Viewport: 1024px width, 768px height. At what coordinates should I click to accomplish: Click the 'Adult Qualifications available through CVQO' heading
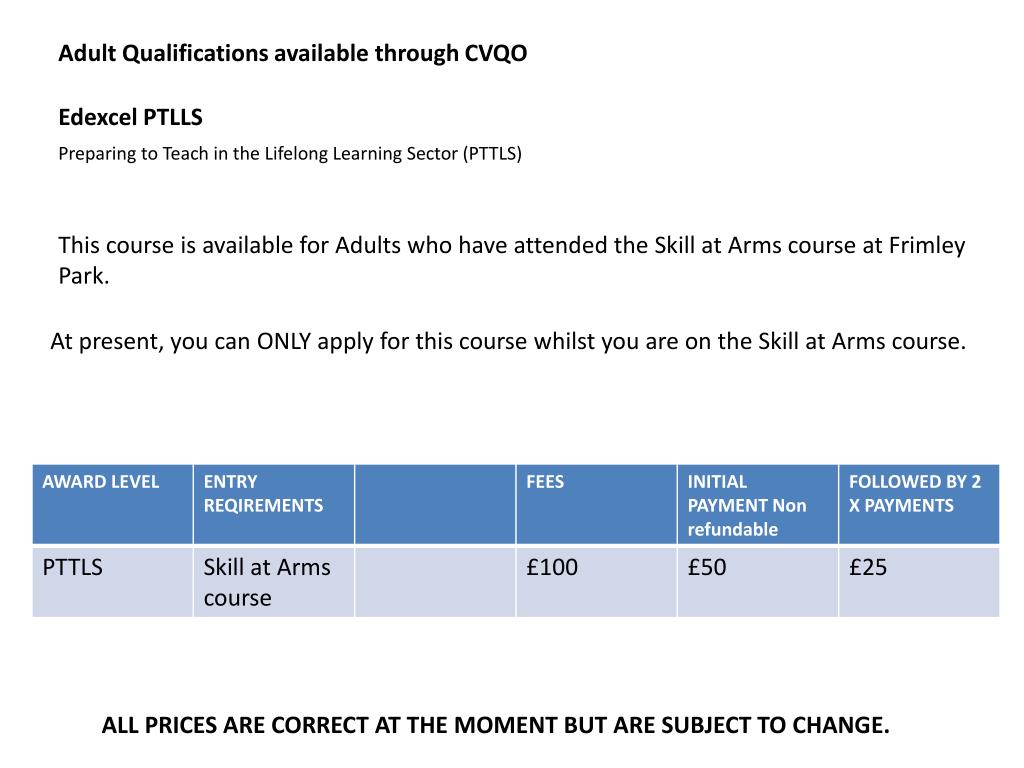[293, 54]
